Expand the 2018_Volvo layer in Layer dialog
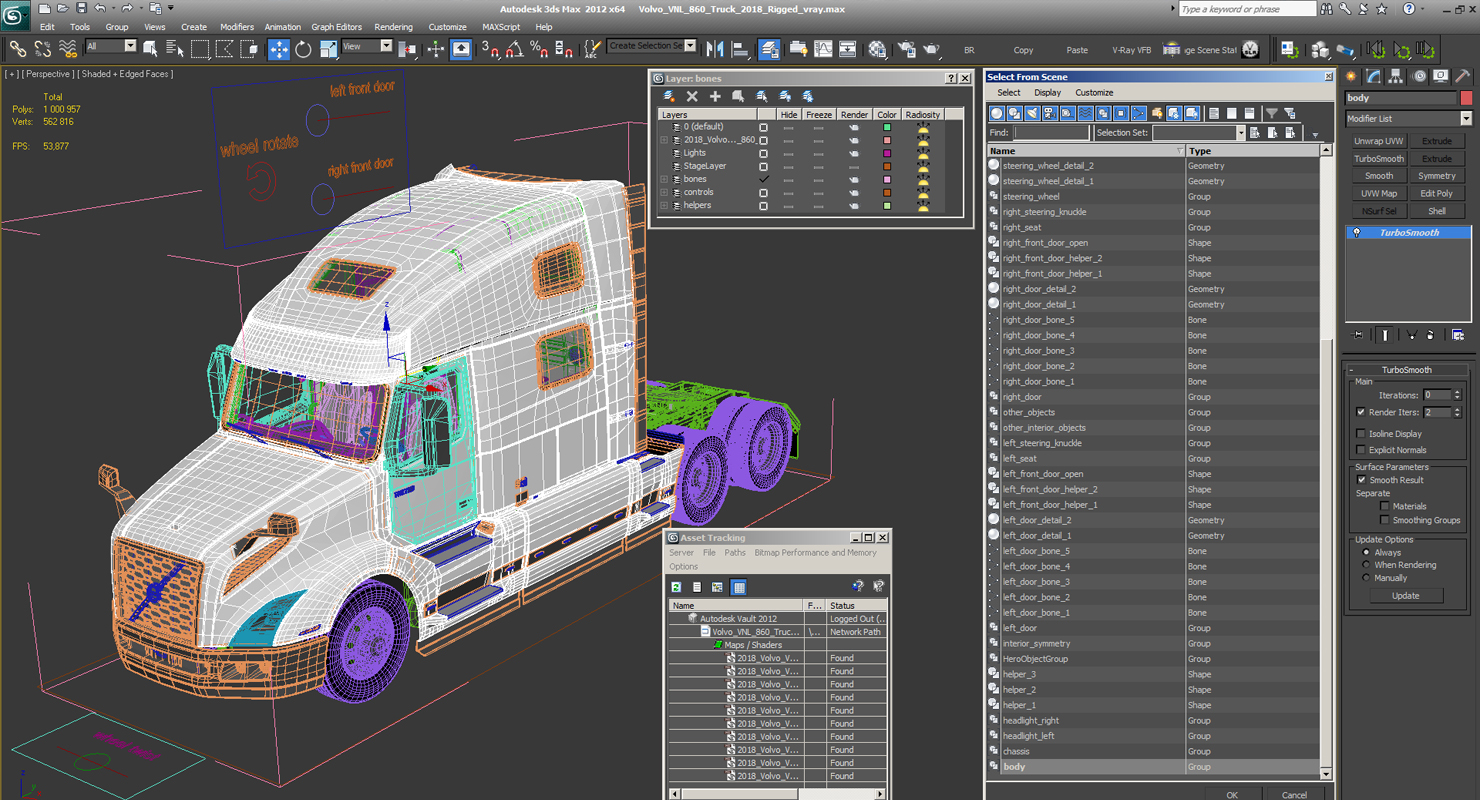 [x=664, y=140]
